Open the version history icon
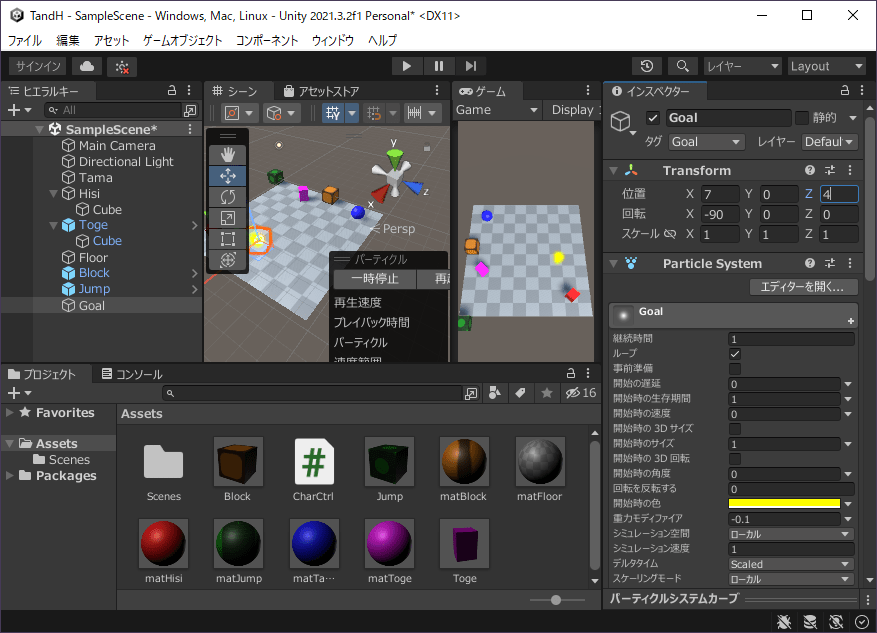Image resolution: width=877 pixels, height=633 pixels. click(647, 66)
